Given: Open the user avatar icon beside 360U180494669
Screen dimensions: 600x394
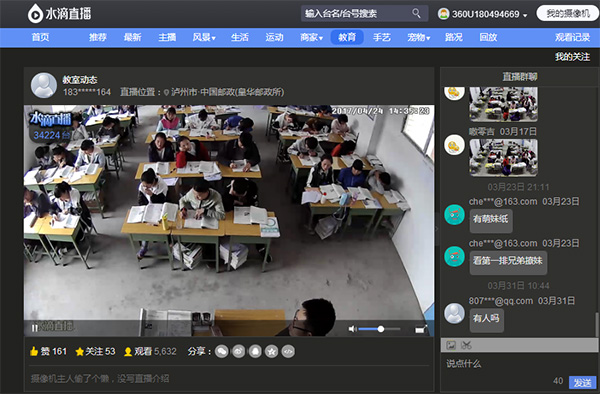Looking at the screenshot, I should (x=443, y=14).
